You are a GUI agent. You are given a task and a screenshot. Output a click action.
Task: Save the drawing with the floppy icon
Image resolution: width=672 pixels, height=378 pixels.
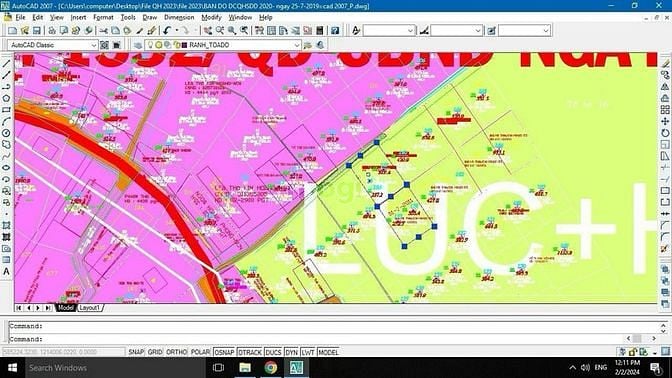click(36, 30)
